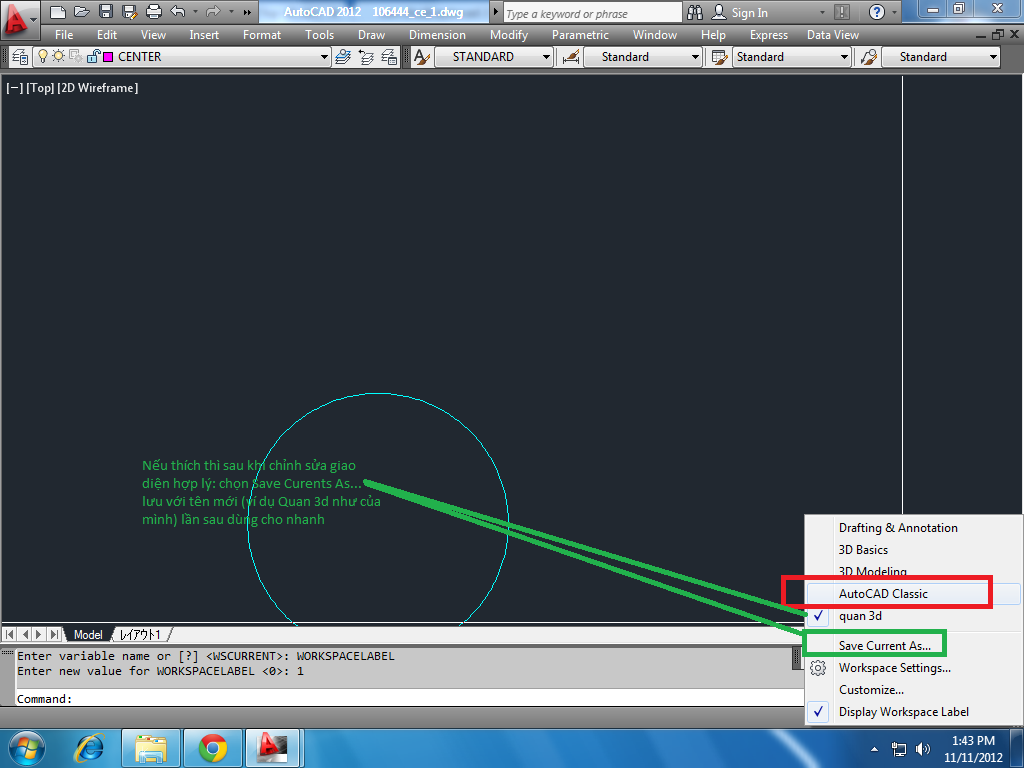The width and height of the screenshot is (1024, 768).
Task: Open the Help dropdown arrow
Action: point(894,12)
